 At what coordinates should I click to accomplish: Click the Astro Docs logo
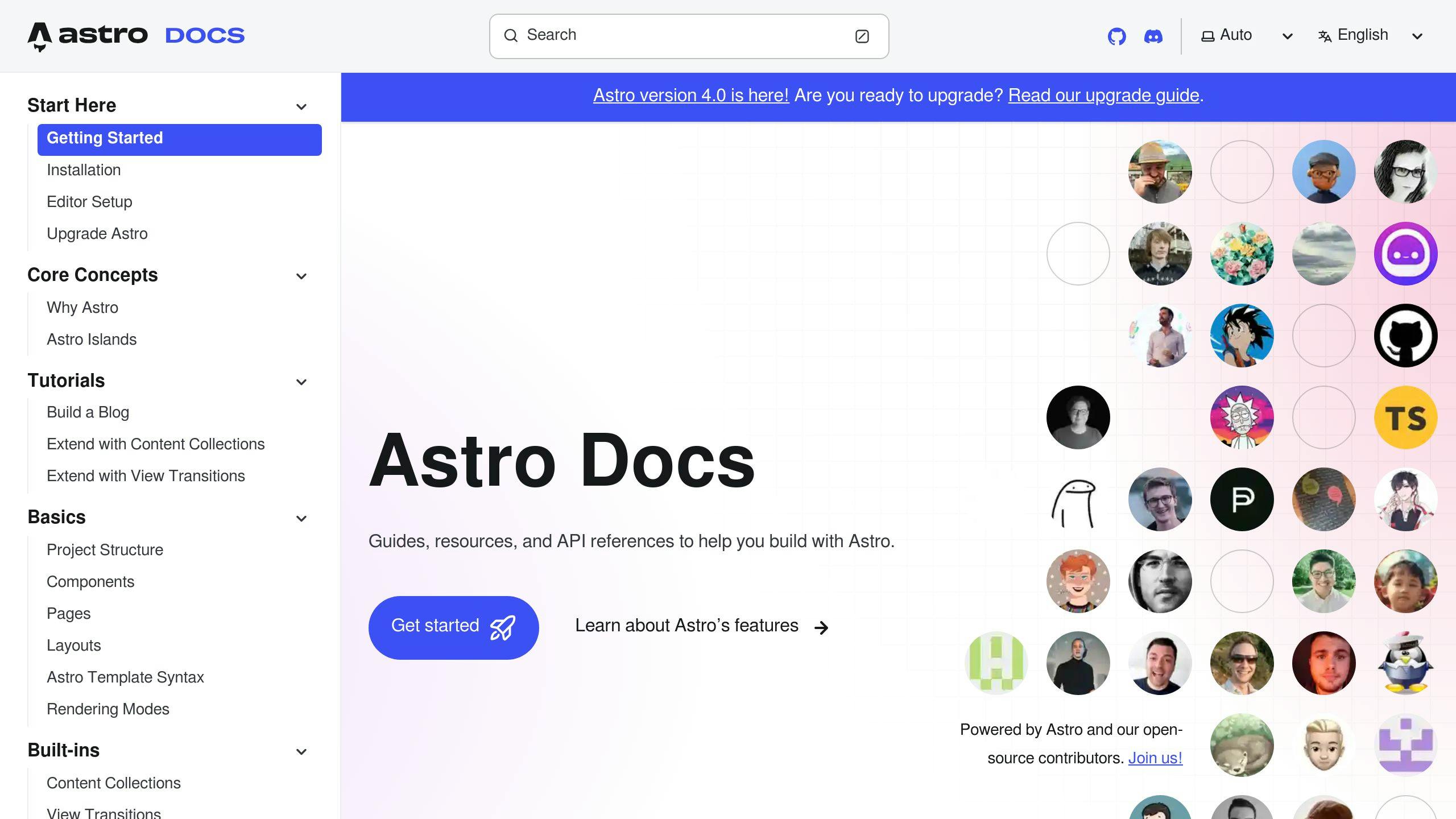pyautogui.click(x=135, y=35)
